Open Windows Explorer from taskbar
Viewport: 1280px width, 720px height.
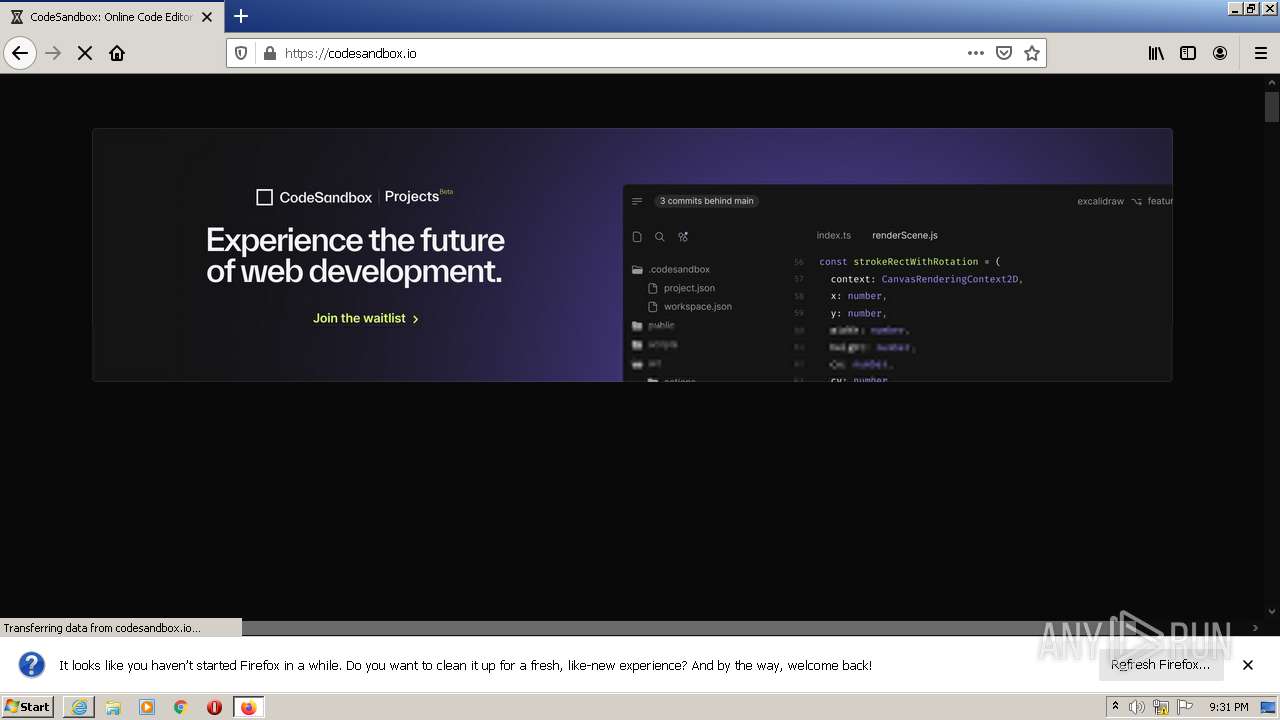click(113, 707)
